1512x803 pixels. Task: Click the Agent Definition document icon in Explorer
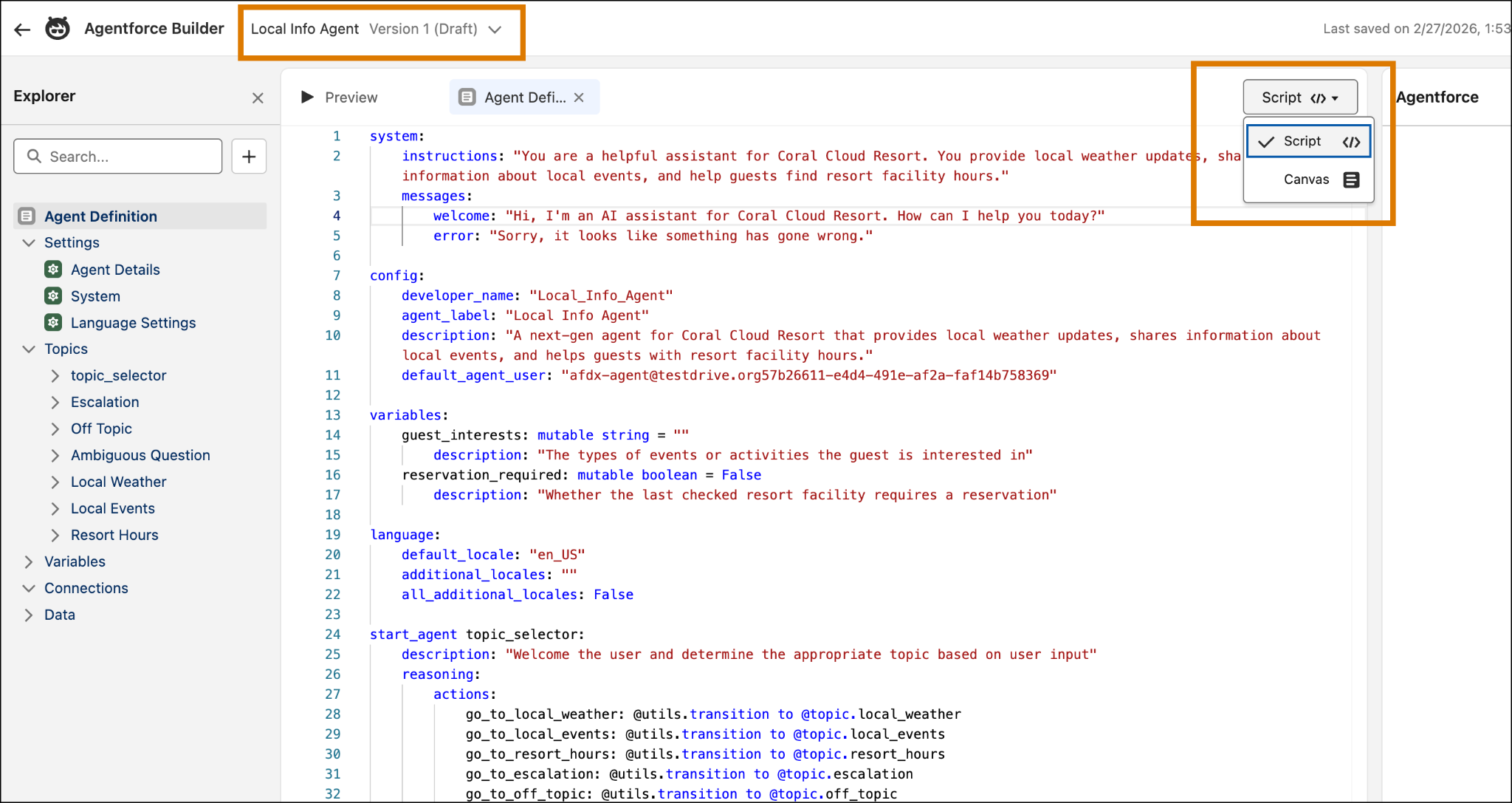27,216
